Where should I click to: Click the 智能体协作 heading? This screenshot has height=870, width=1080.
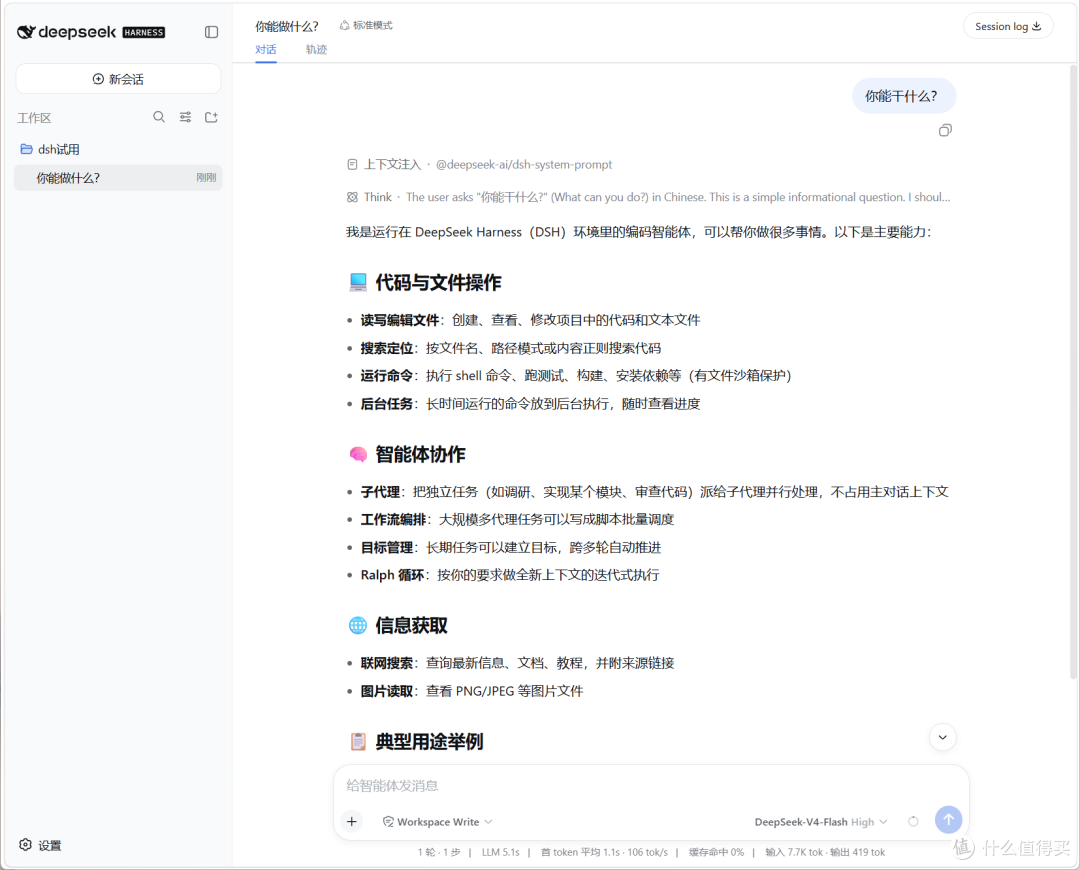click(x=407, y=455)
